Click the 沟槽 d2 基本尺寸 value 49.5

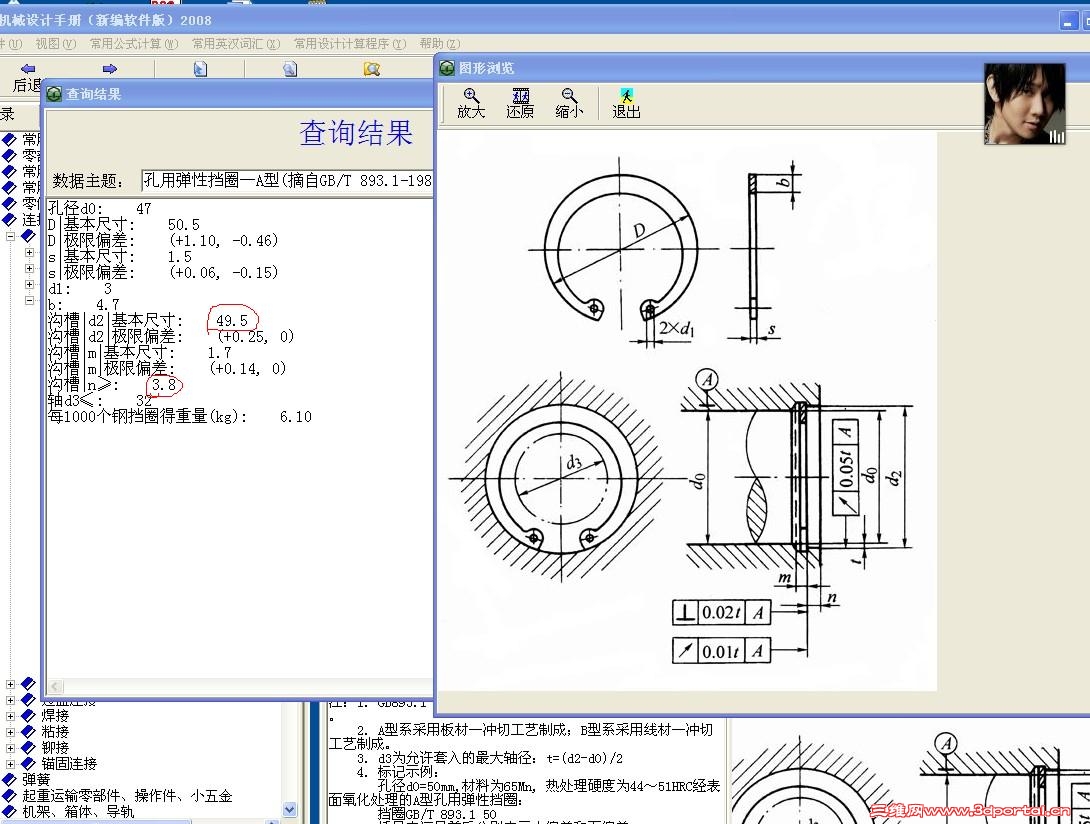231,321
